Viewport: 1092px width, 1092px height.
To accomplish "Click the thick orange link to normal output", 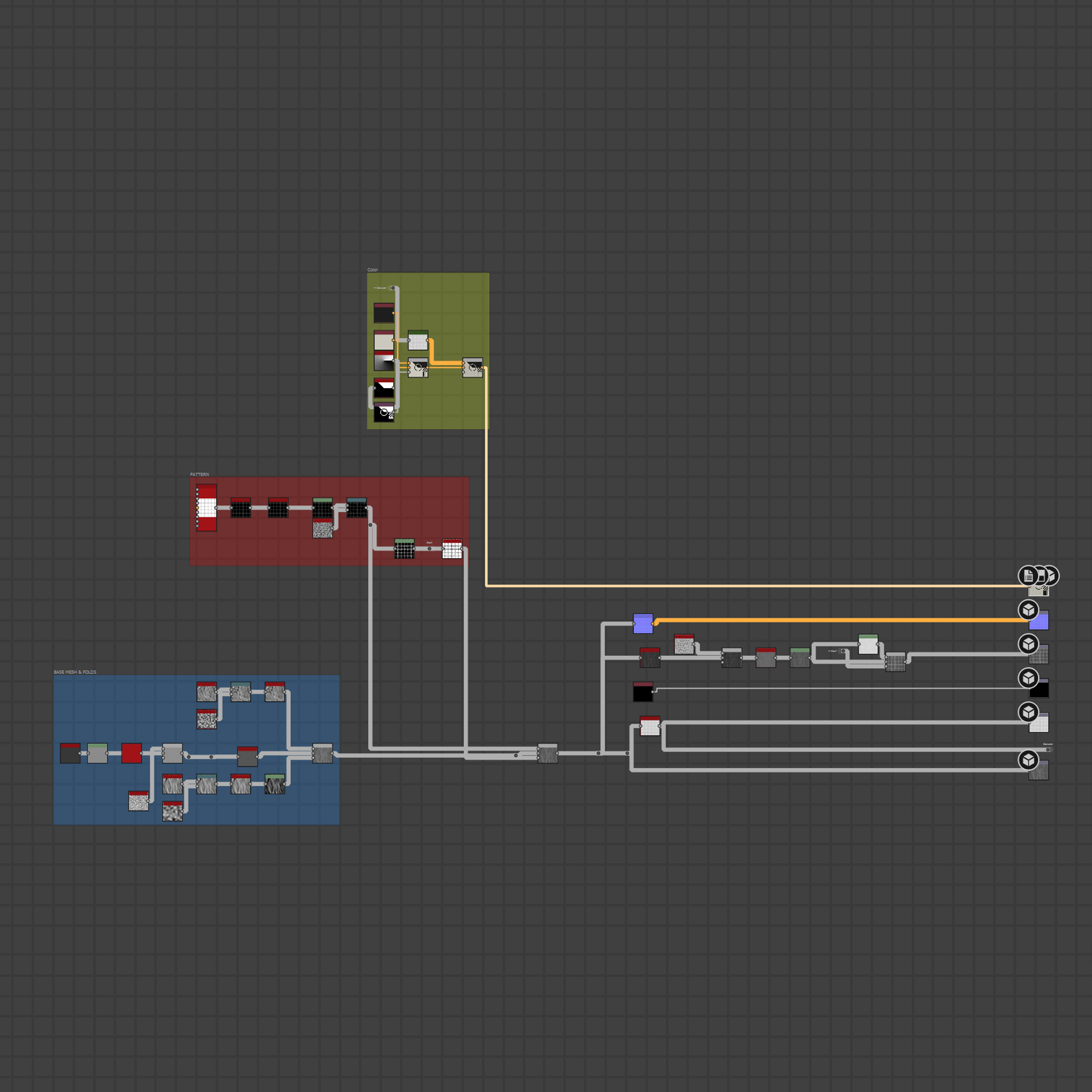I will coord(836,620).
